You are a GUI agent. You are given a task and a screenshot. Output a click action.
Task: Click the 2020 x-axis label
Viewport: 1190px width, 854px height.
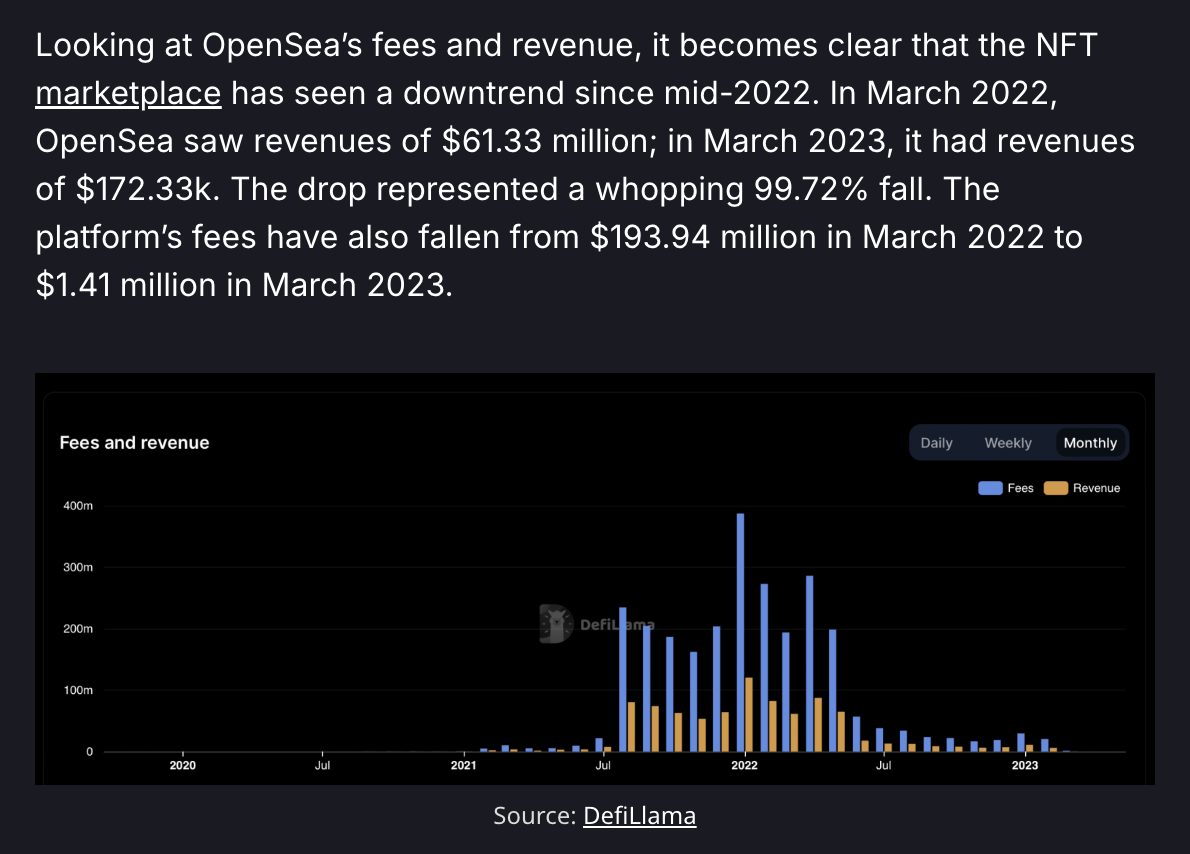(x=183, y=765)
